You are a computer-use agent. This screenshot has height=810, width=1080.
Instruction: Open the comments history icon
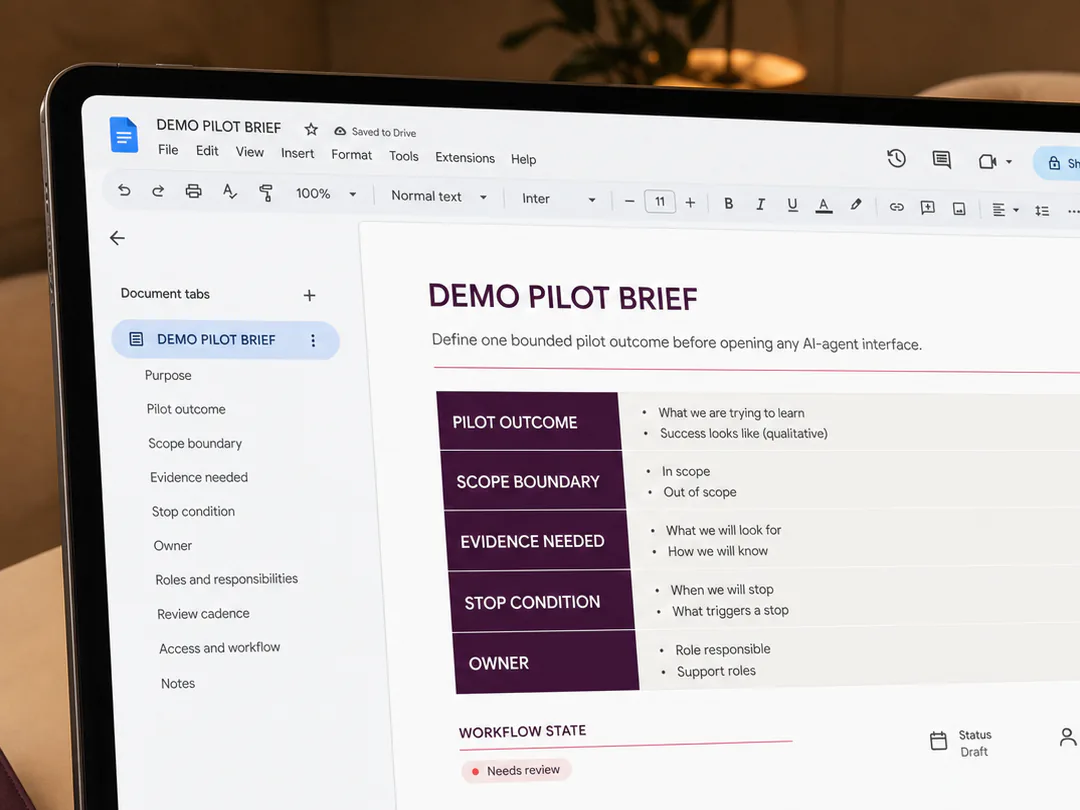click(942, 160)
